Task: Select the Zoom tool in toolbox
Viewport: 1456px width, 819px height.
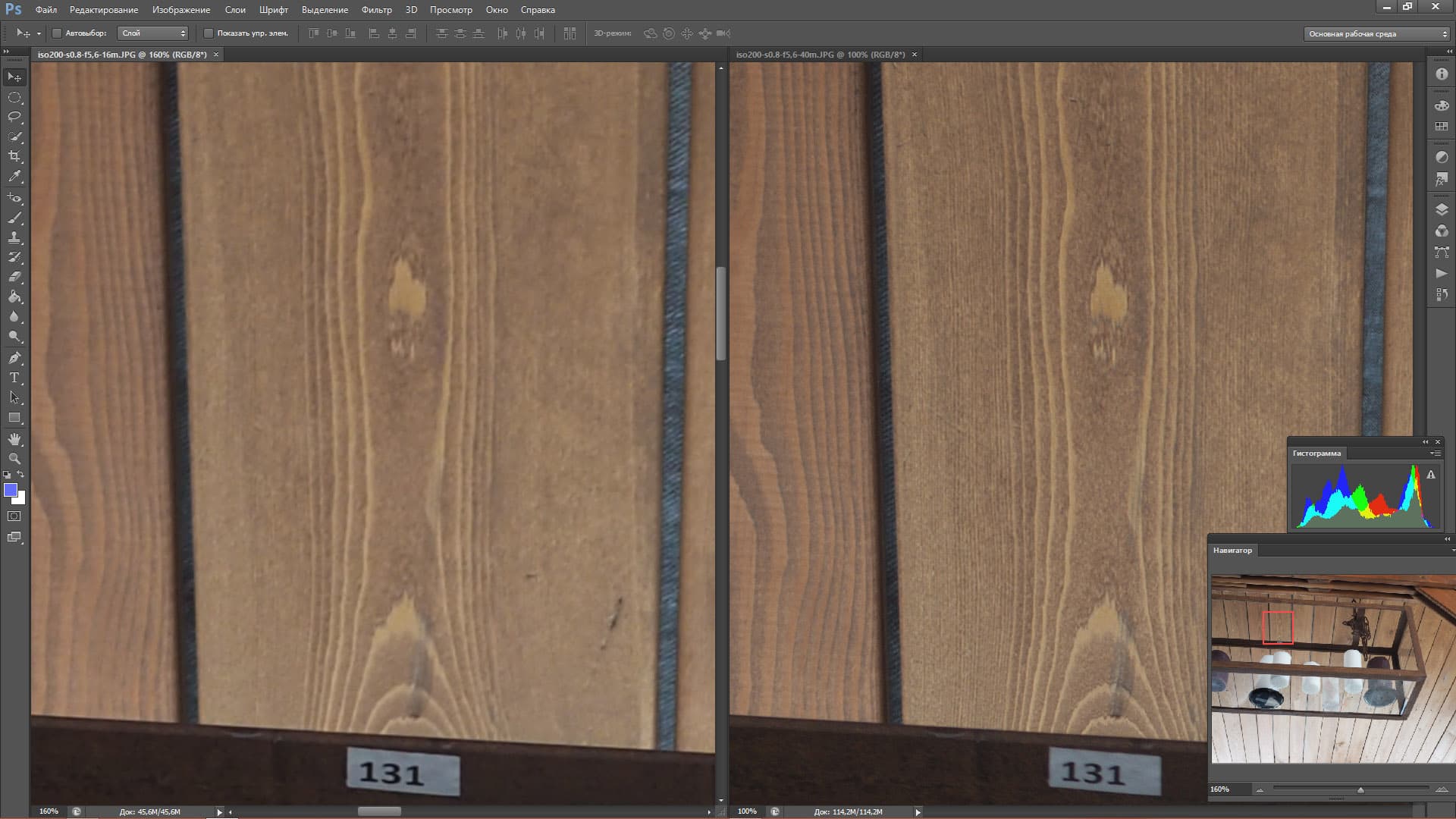Action: click(14, 459)
